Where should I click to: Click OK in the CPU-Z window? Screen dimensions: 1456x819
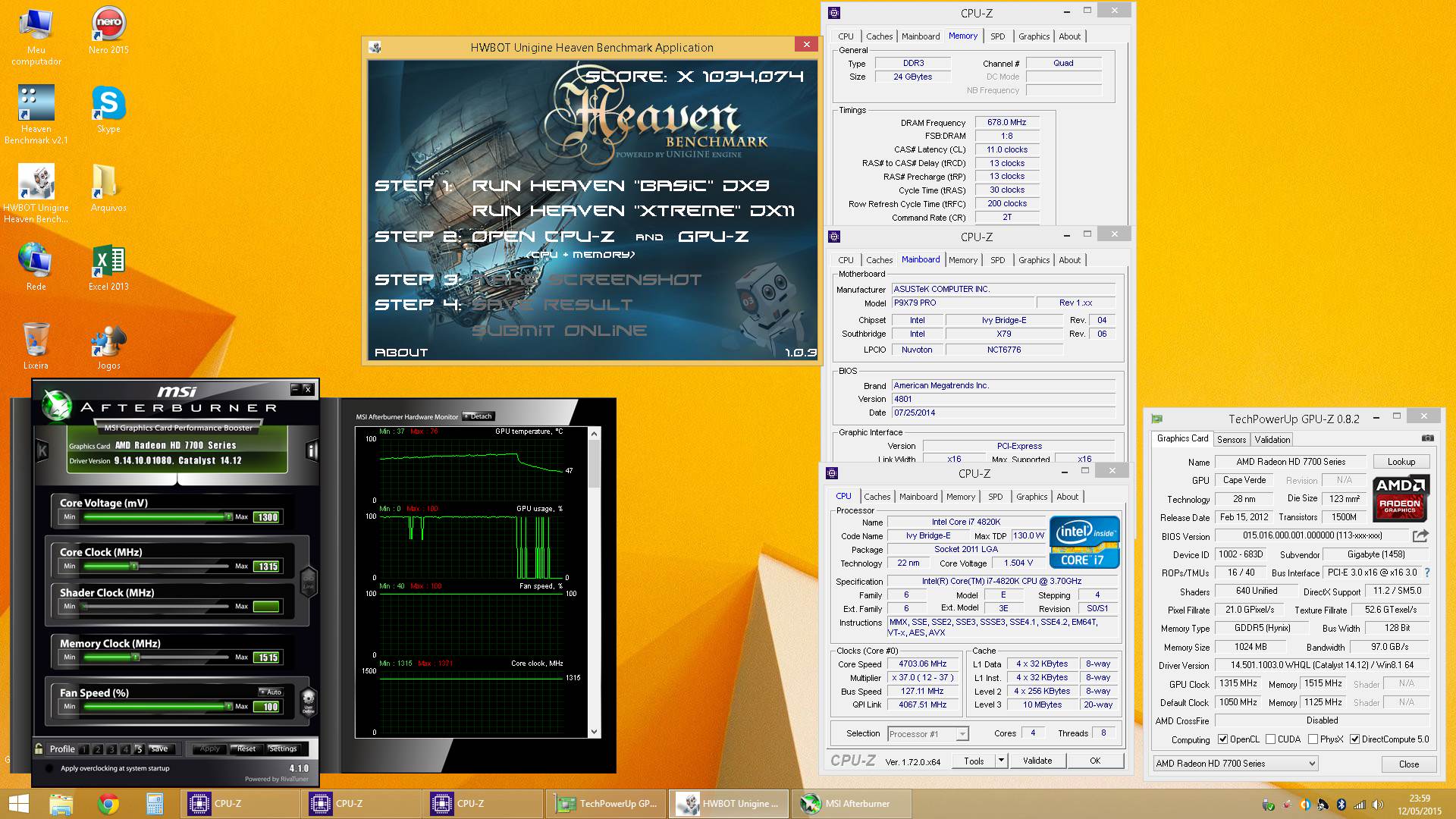[x=1095, y=761]
